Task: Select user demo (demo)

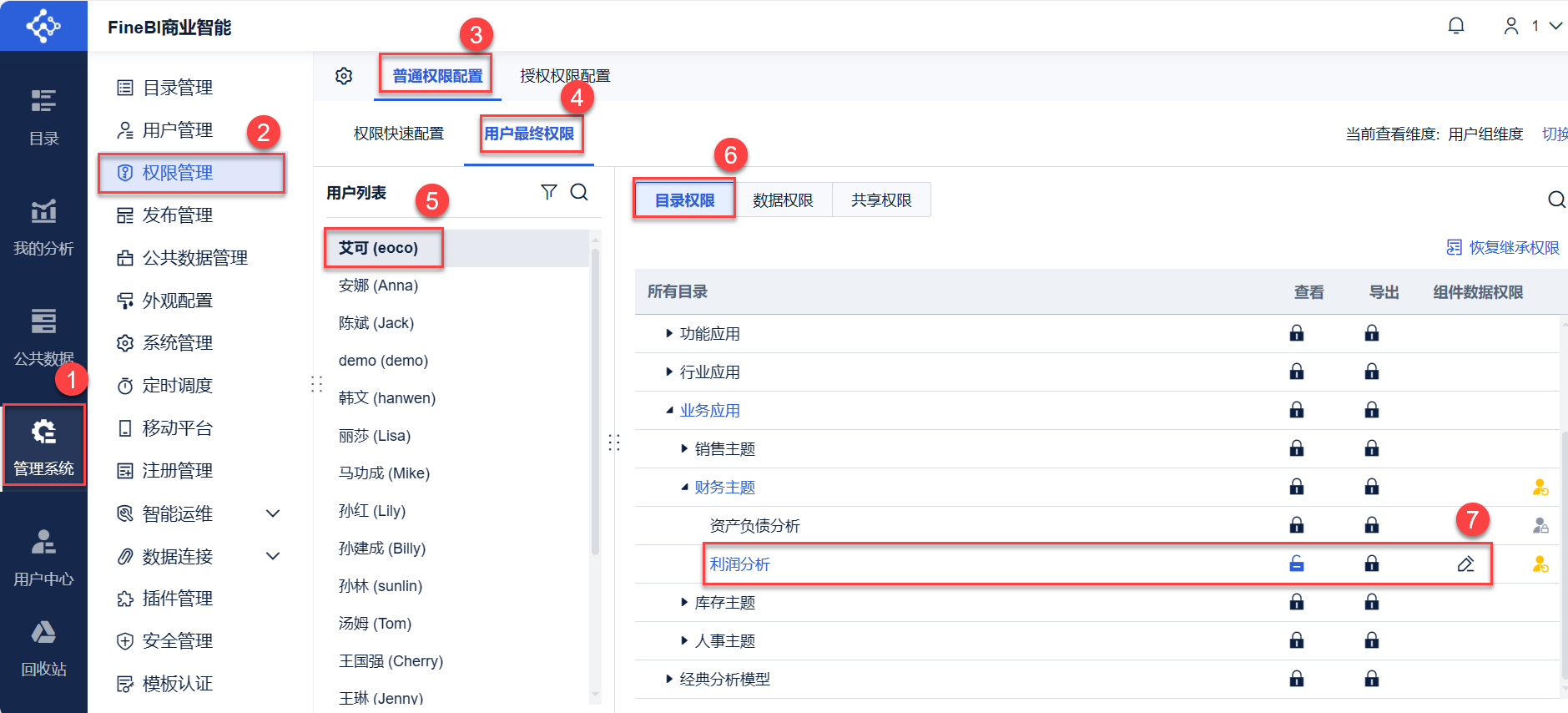Action: point(457,361)
